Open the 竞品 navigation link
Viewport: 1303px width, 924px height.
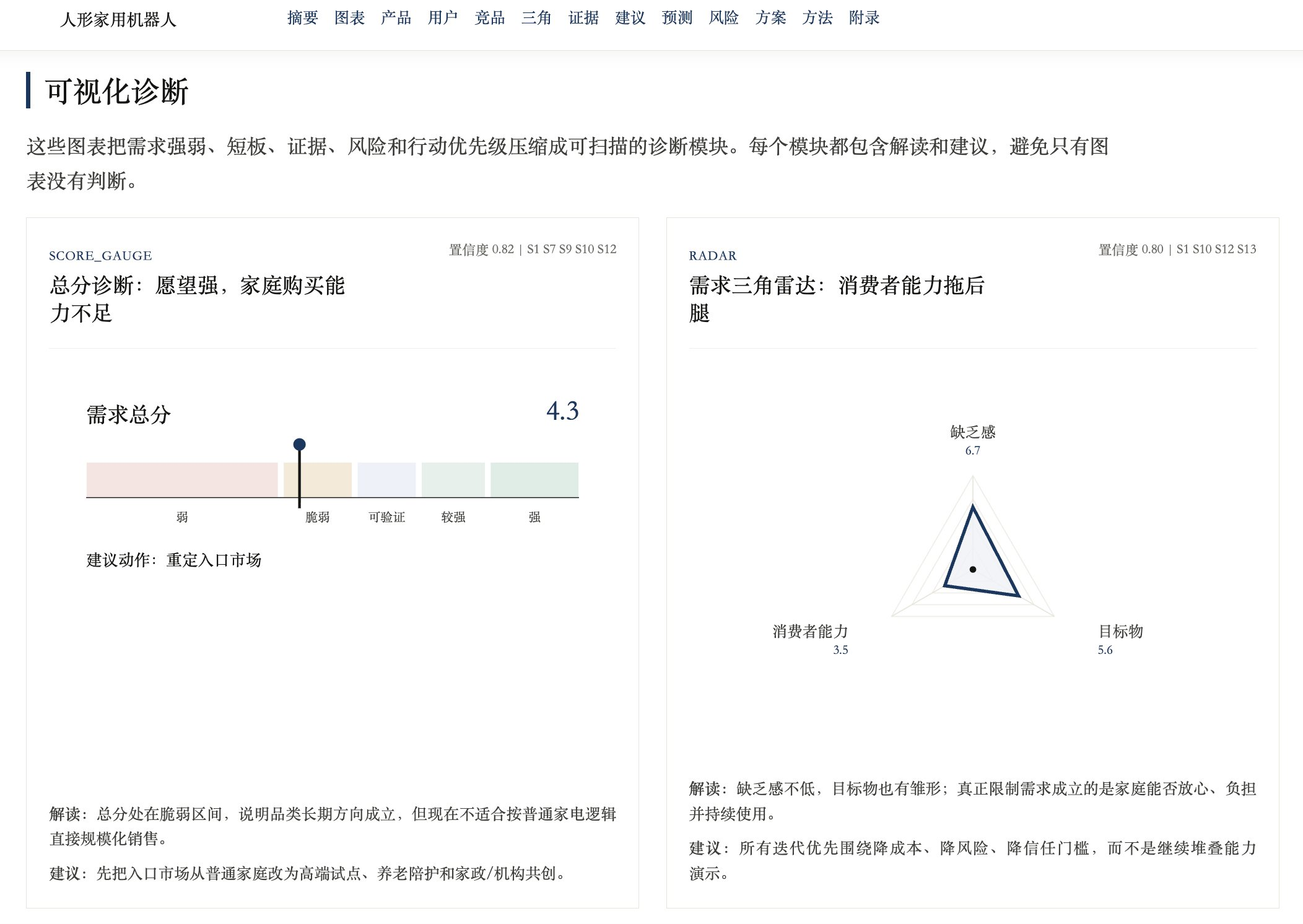click(x=489, y=18)
